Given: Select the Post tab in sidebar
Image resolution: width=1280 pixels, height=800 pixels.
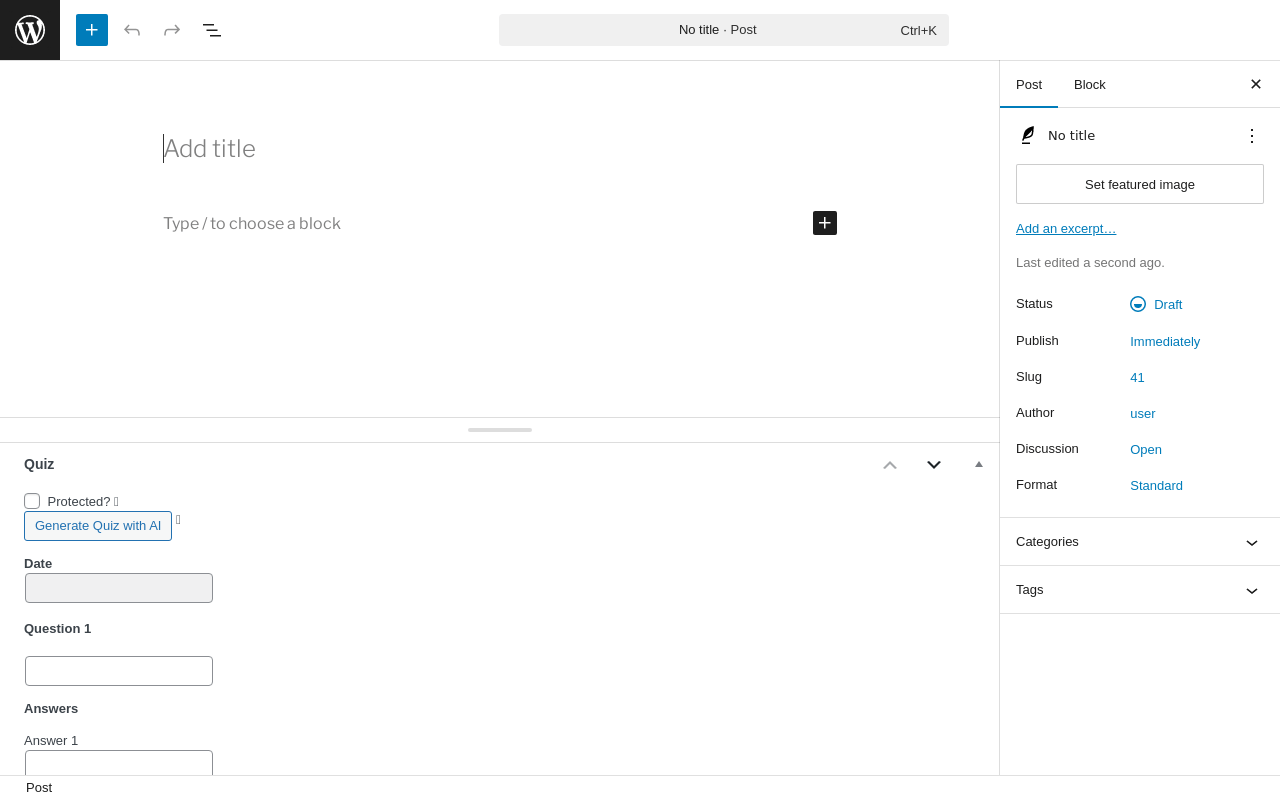Looking at the screenshot, I should click(x=1029, y=84).
